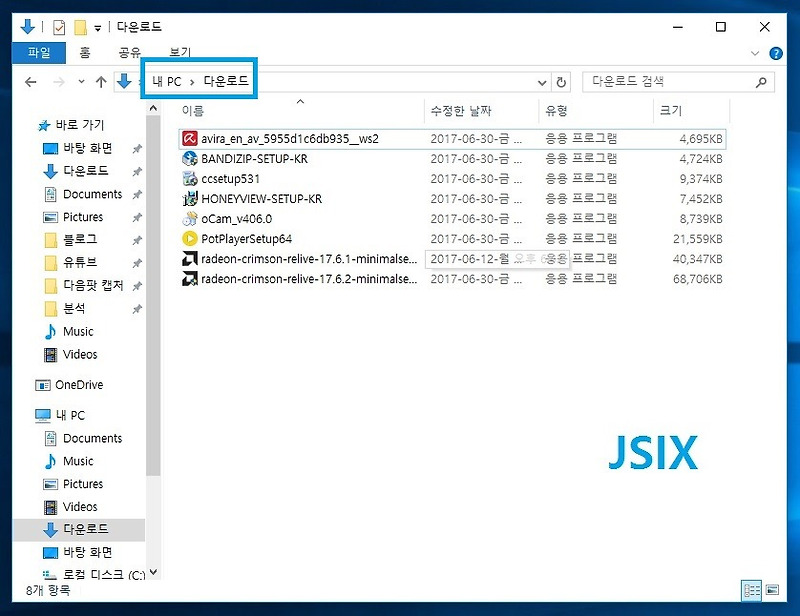Click 내 PC in the address breadcrumb

point(166,81)
